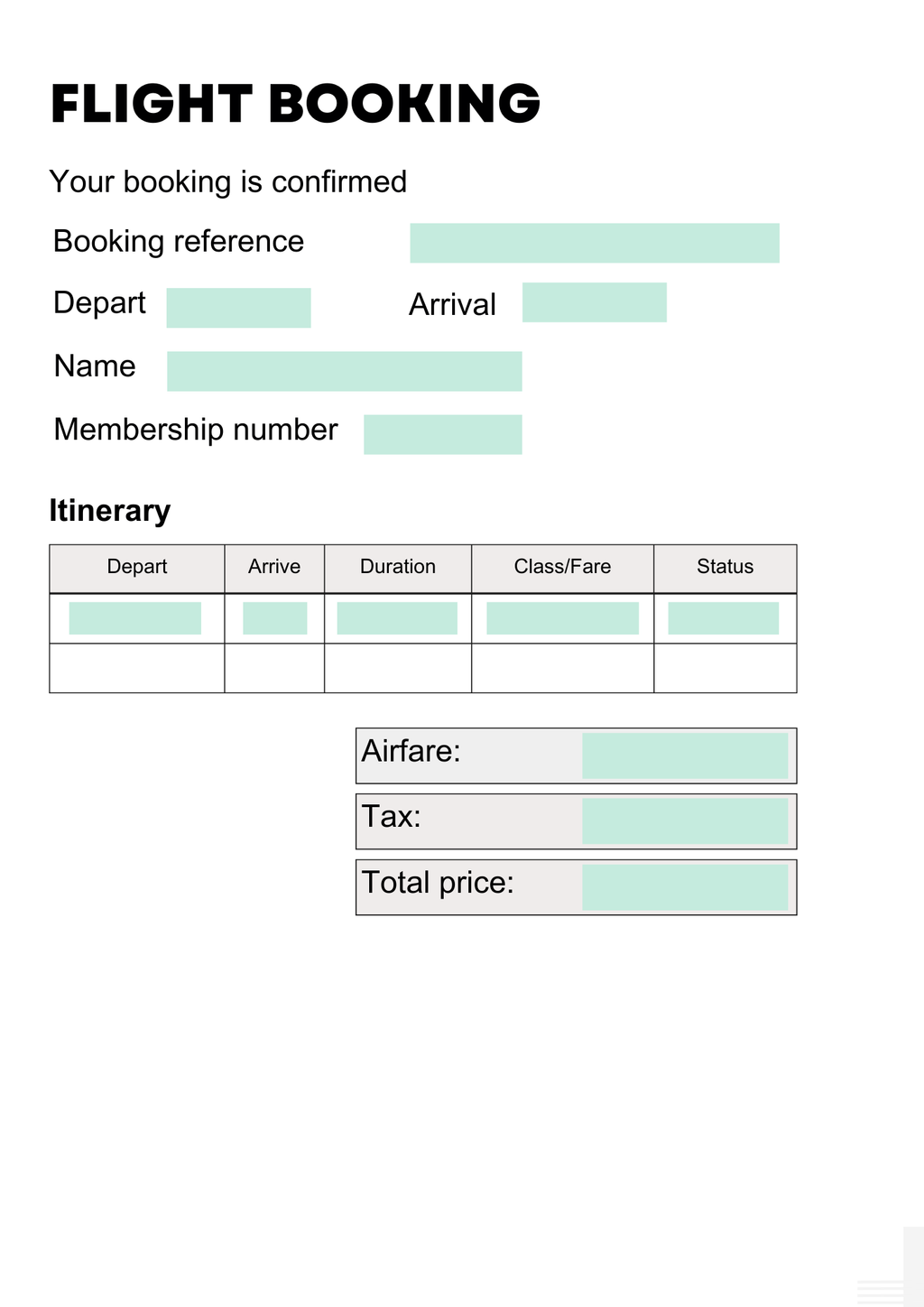Image resolution: width=924 pixels, height=1307 pixels.
Task: Select the Status field in itinerary row
Action: coord(724,618)
